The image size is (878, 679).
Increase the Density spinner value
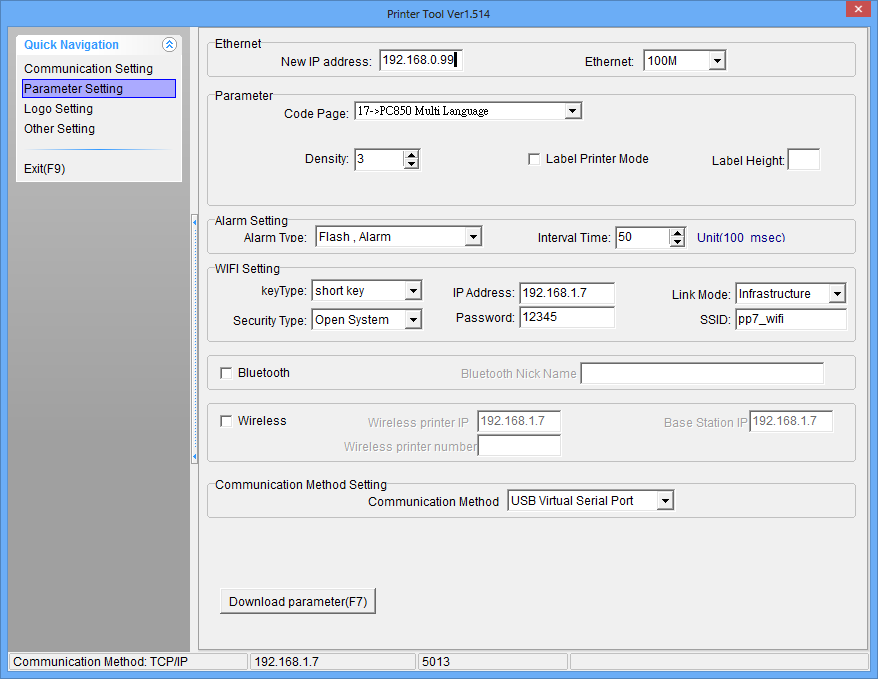[411, 155]
